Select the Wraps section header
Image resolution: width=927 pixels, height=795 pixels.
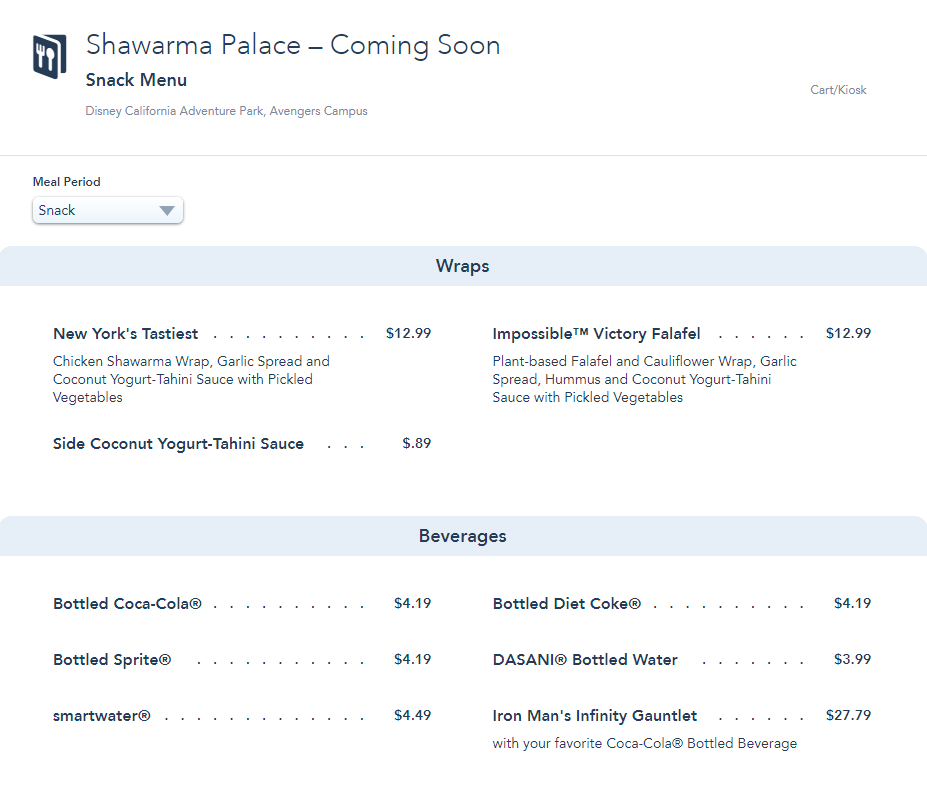(x=462, y=266)
